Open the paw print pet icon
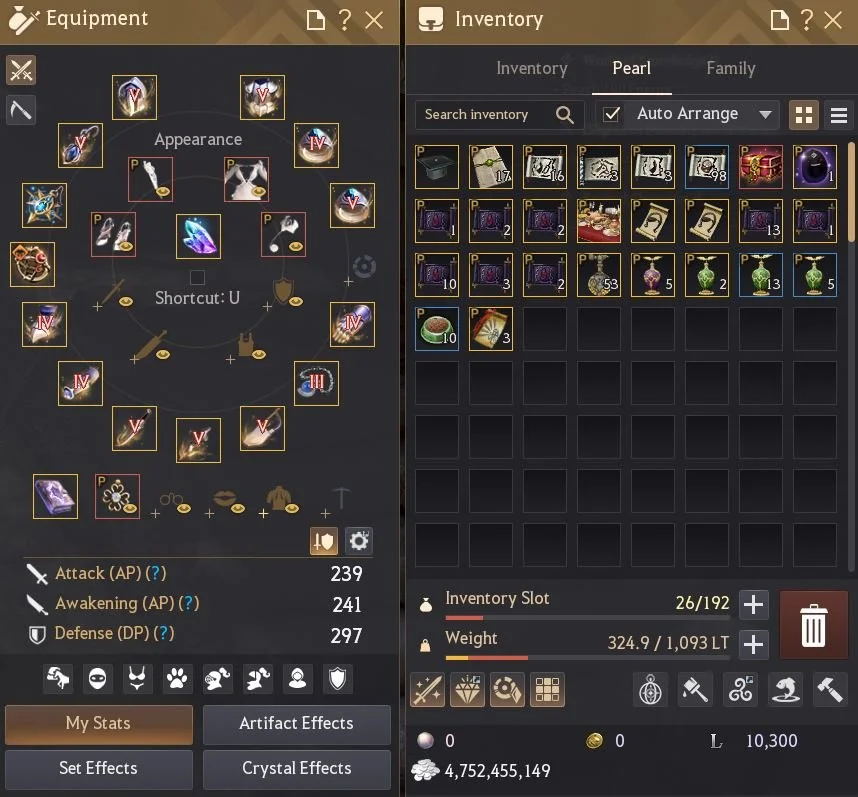The image size is (858, 797). tap(177, 679)
